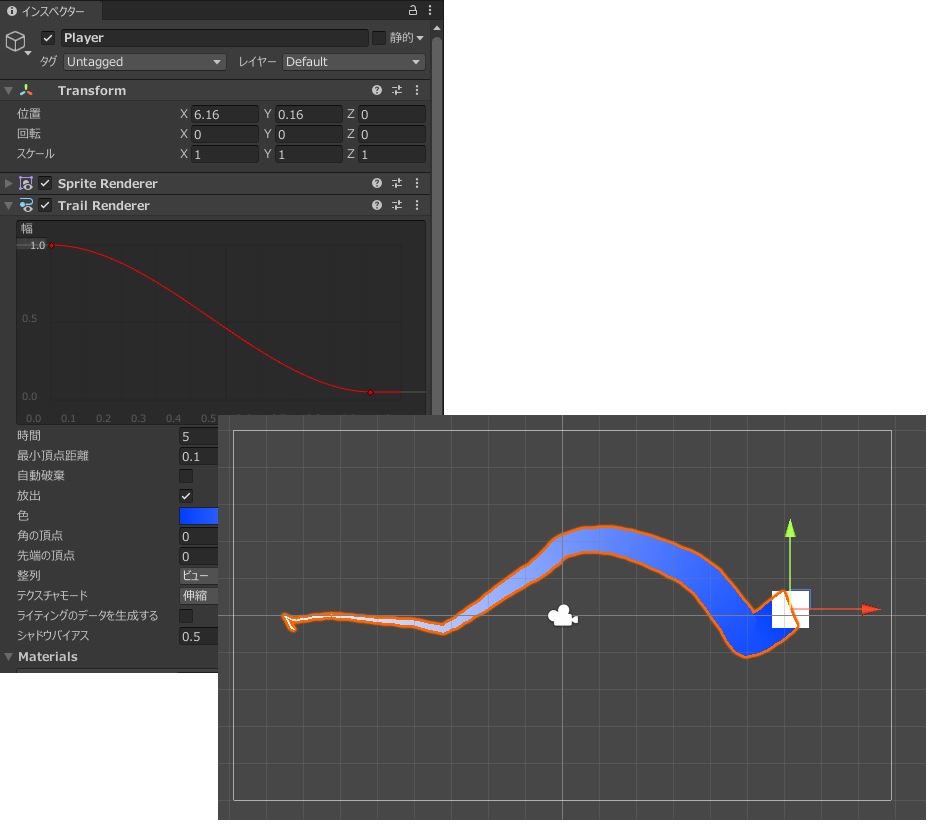Viewport: 934px width, 831px height.
Task: Click the Rotation X field
Action: 227,135
